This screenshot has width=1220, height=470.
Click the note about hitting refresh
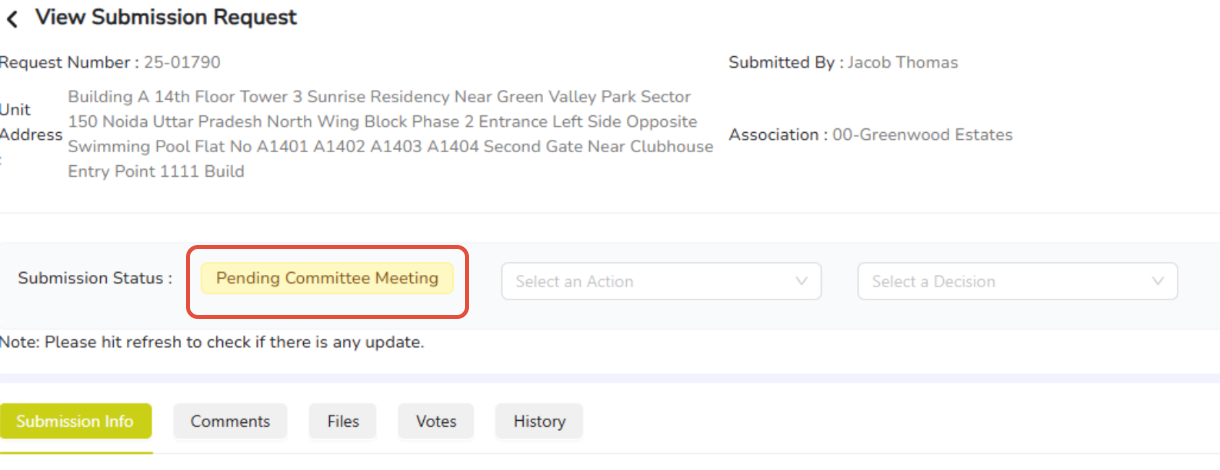pyautogui.click(x=212, y=342)
